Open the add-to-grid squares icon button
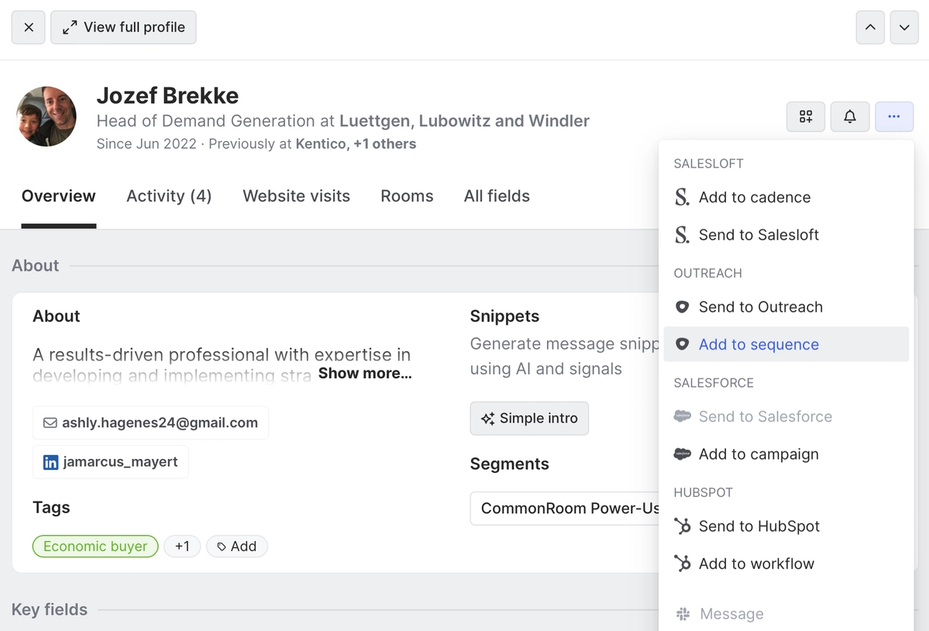Screen dimensions: 929x631 tap(806, 116)
